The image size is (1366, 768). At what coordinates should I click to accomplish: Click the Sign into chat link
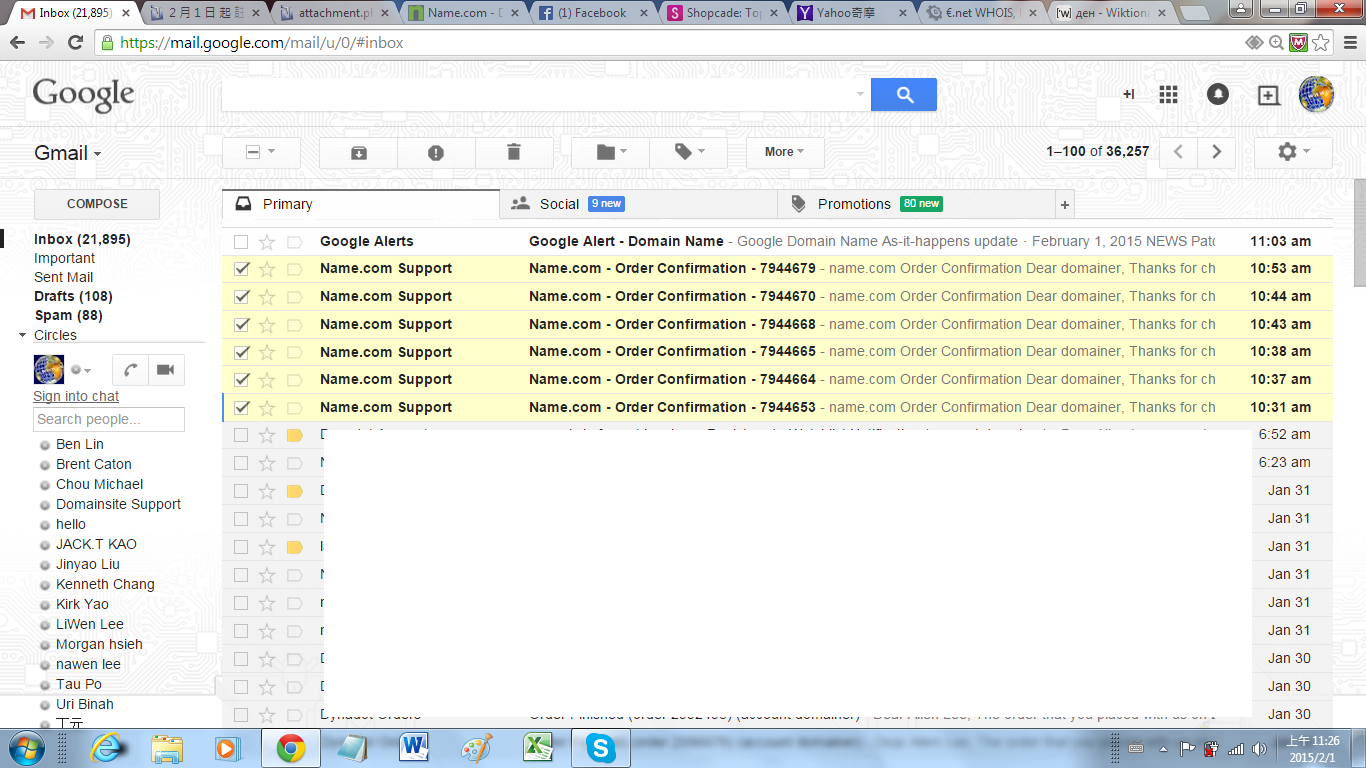[x=76, y=397]
